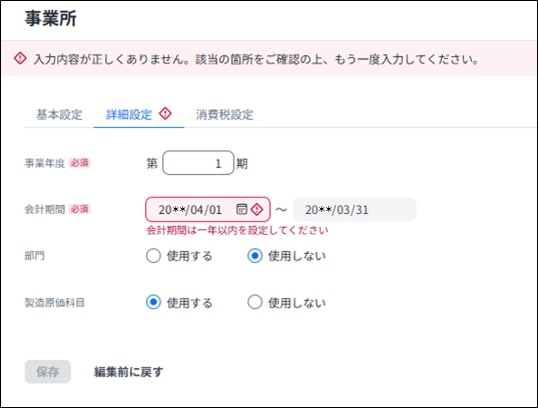The height and width of the screenshot is (408, 538).
Task: Click the 事業年度 period number field
Action: click(198, 163)
